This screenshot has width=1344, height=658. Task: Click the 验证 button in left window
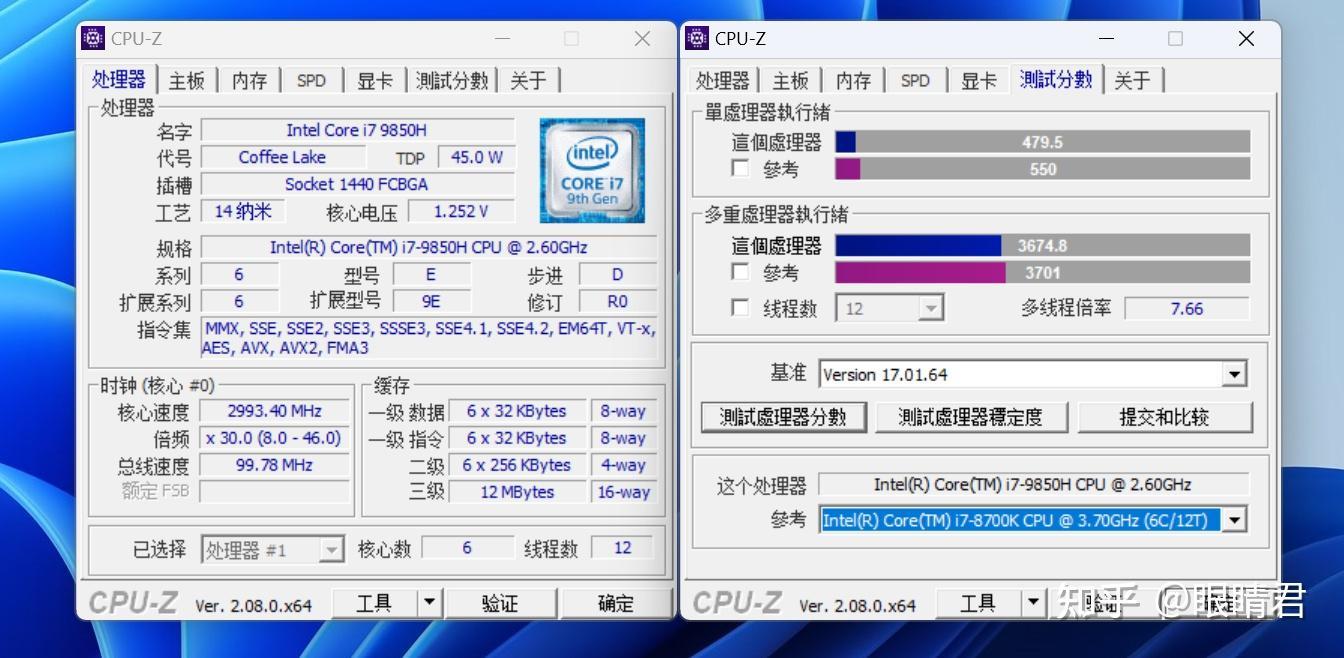coord(500,603)
